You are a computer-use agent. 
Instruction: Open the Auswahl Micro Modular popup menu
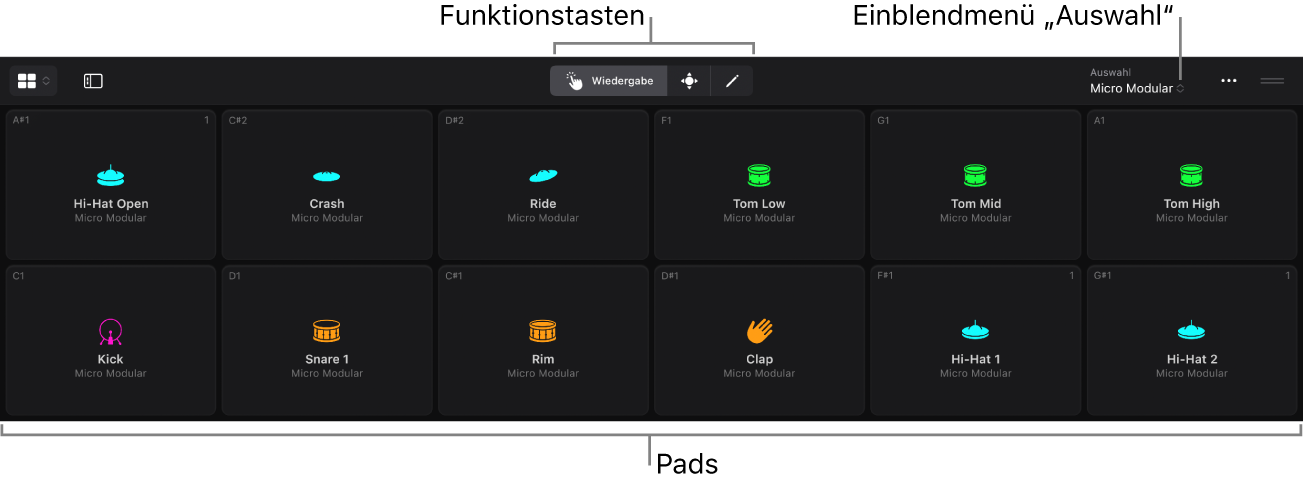1137,88
